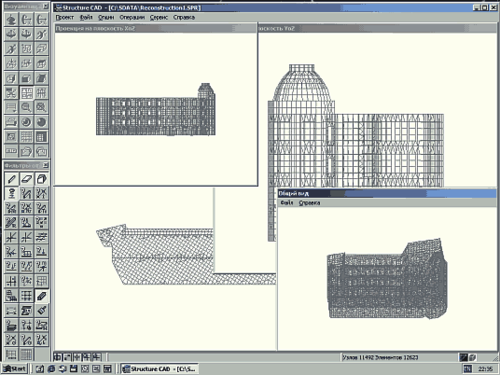
Task: Open Файл menu in the Общий вид window
Action: coord(287,203)
